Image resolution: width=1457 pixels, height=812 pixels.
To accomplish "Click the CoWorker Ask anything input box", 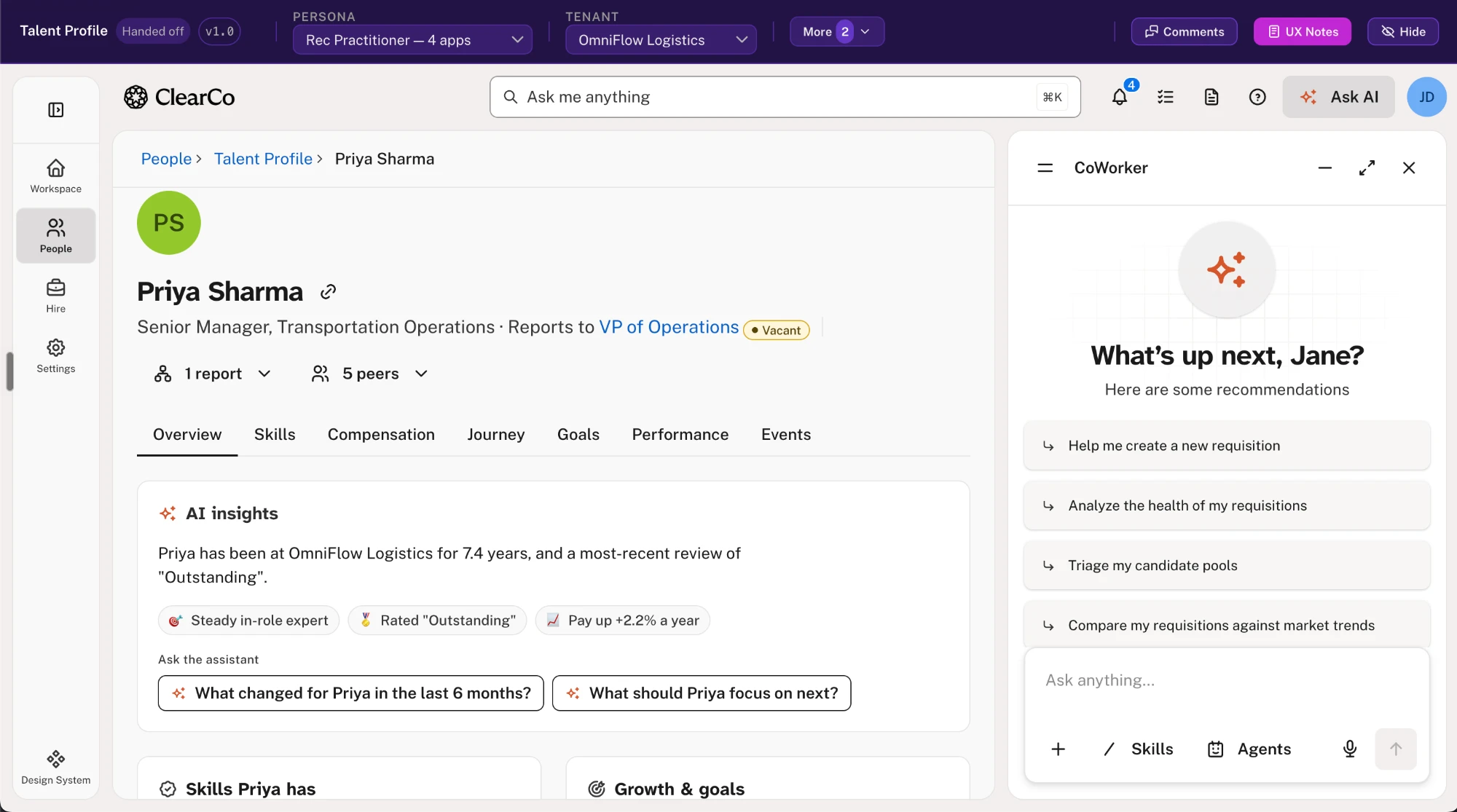I will click(x=1227, y=681).
